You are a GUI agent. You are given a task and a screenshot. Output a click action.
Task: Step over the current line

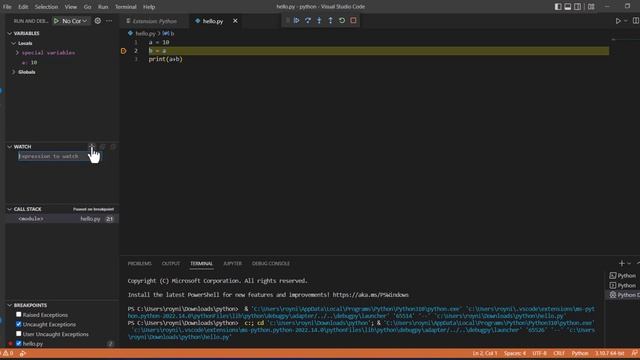click(308, 20)
